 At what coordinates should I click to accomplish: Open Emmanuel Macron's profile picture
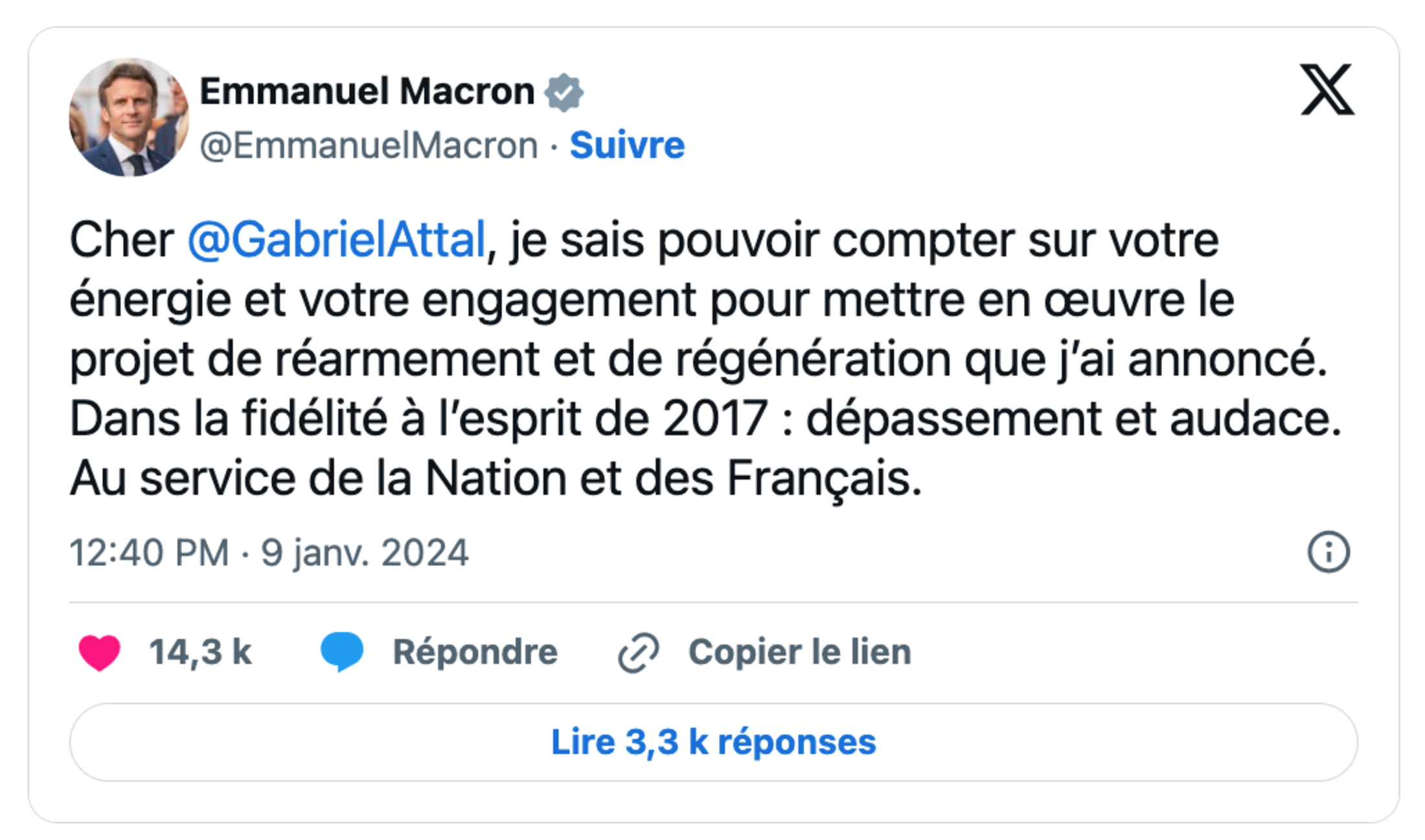pos(129,117)
